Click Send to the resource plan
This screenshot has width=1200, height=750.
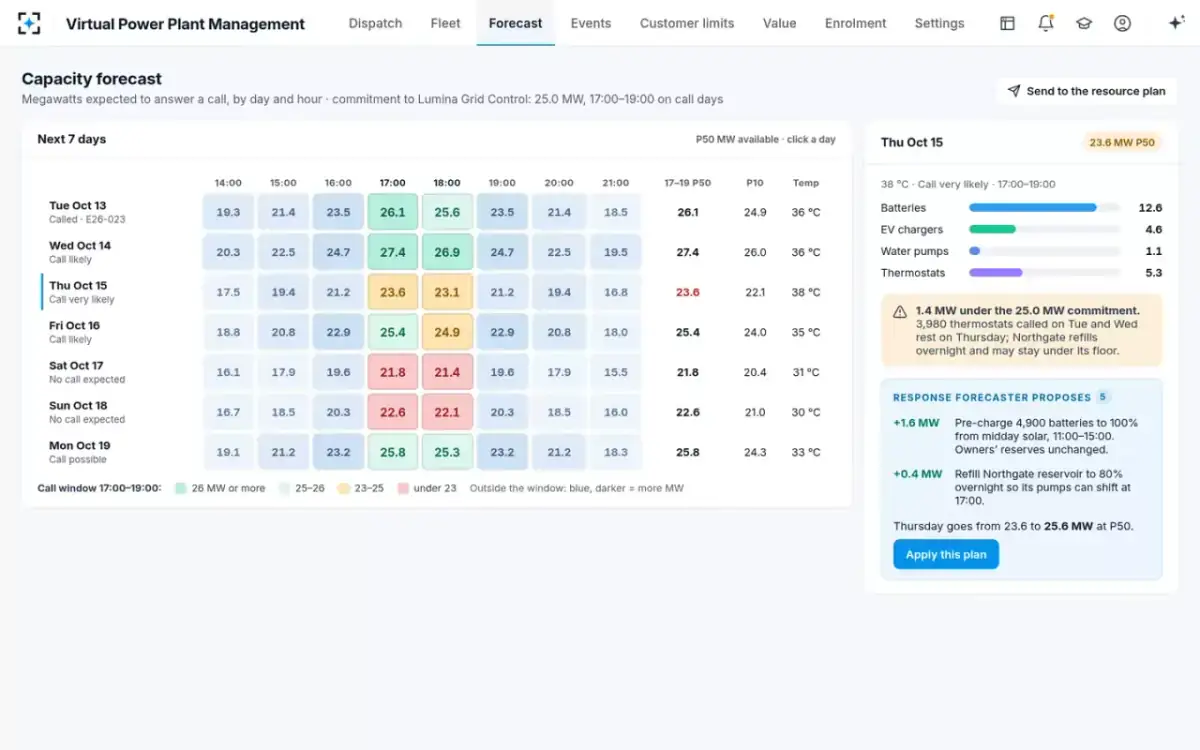coord(1086,91)
